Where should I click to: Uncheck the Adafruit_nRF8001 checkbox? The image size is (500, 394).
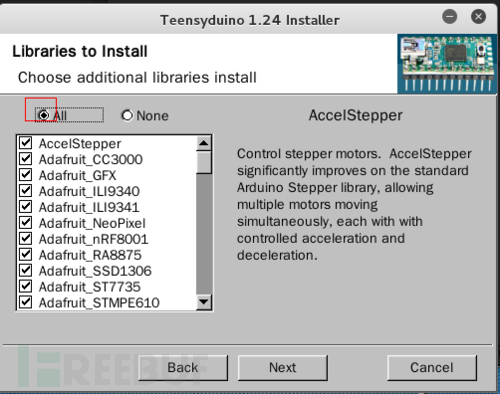click(x=26, y=239)
